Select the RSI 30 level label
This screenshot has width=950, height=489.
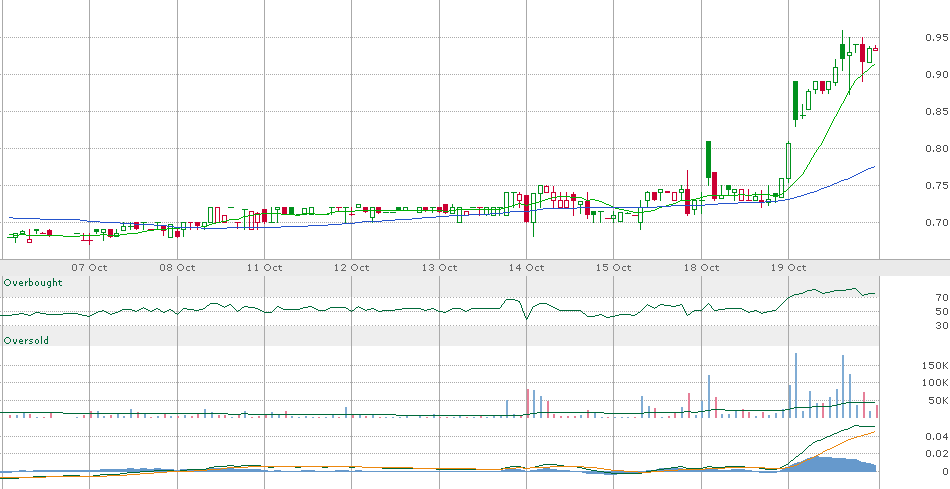coord(942,325)
